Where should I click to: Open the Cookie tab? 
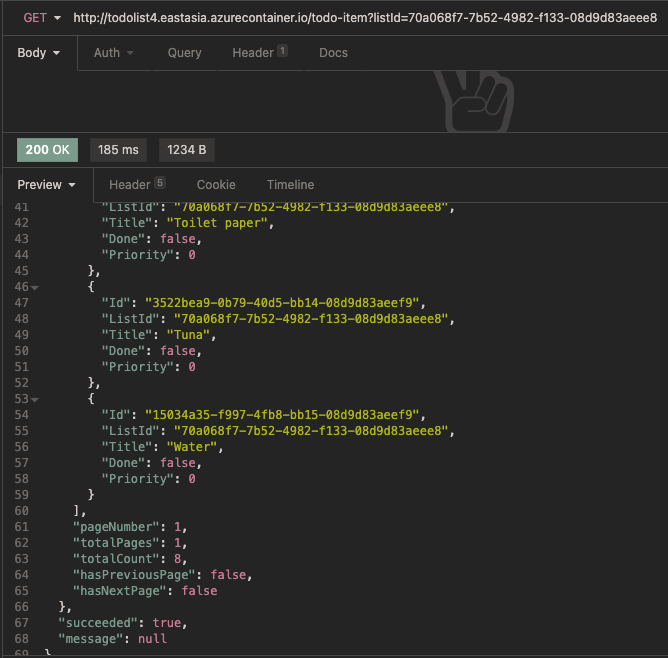(x=216, y=185)
